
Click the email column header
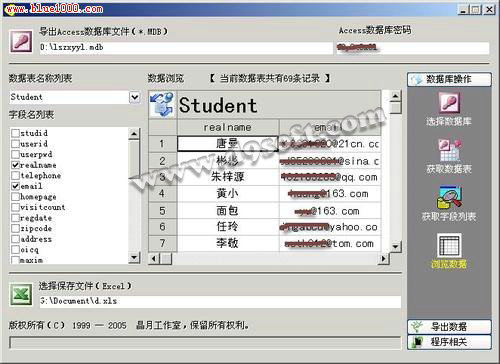pos(330,127)
